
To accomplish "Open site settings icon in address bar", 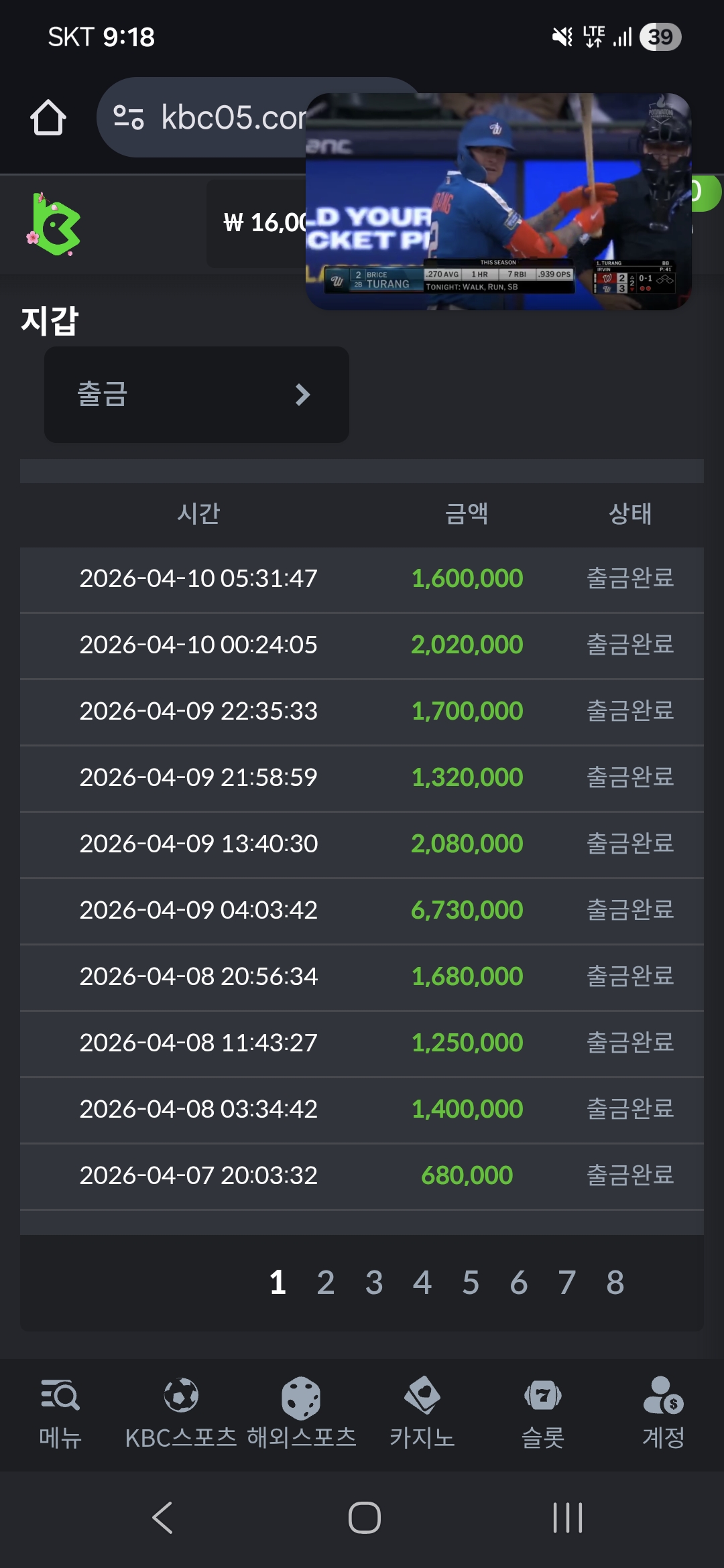I will tap(129, 117).
